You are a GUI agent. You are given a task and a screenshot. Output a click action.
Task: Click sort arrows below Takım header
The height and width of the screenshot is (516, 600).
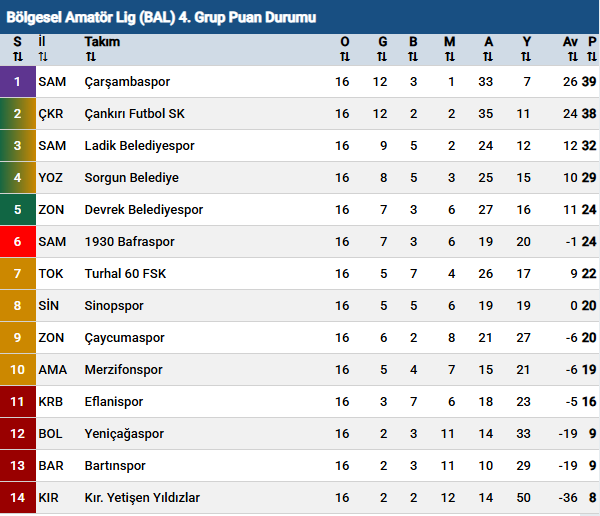90,56
